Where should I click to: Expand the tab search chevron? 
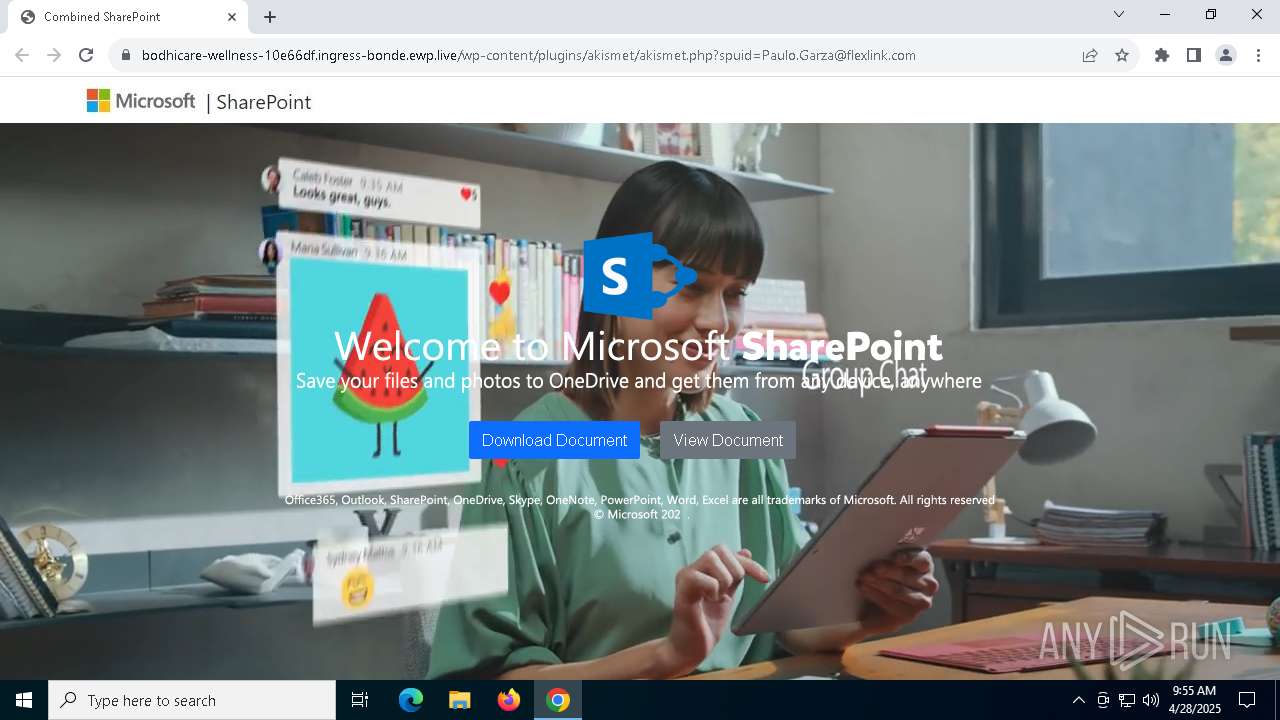pos(1119,14)
